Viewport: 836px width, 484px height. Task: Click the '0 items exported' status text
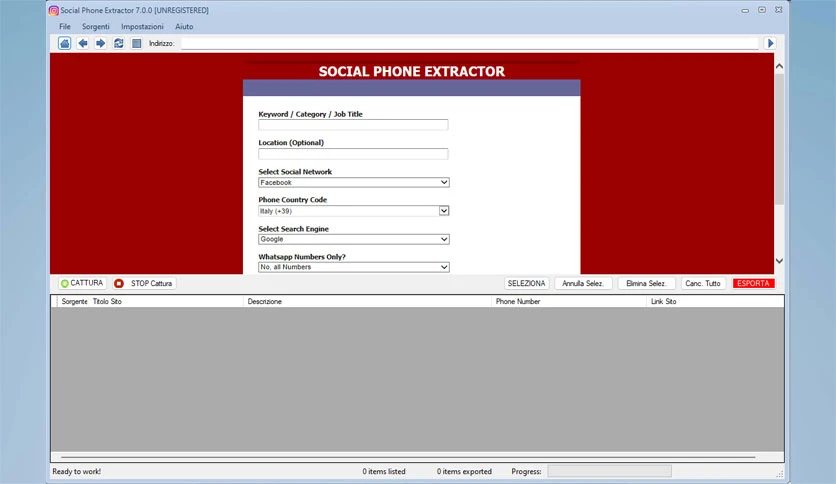point(464,471)
